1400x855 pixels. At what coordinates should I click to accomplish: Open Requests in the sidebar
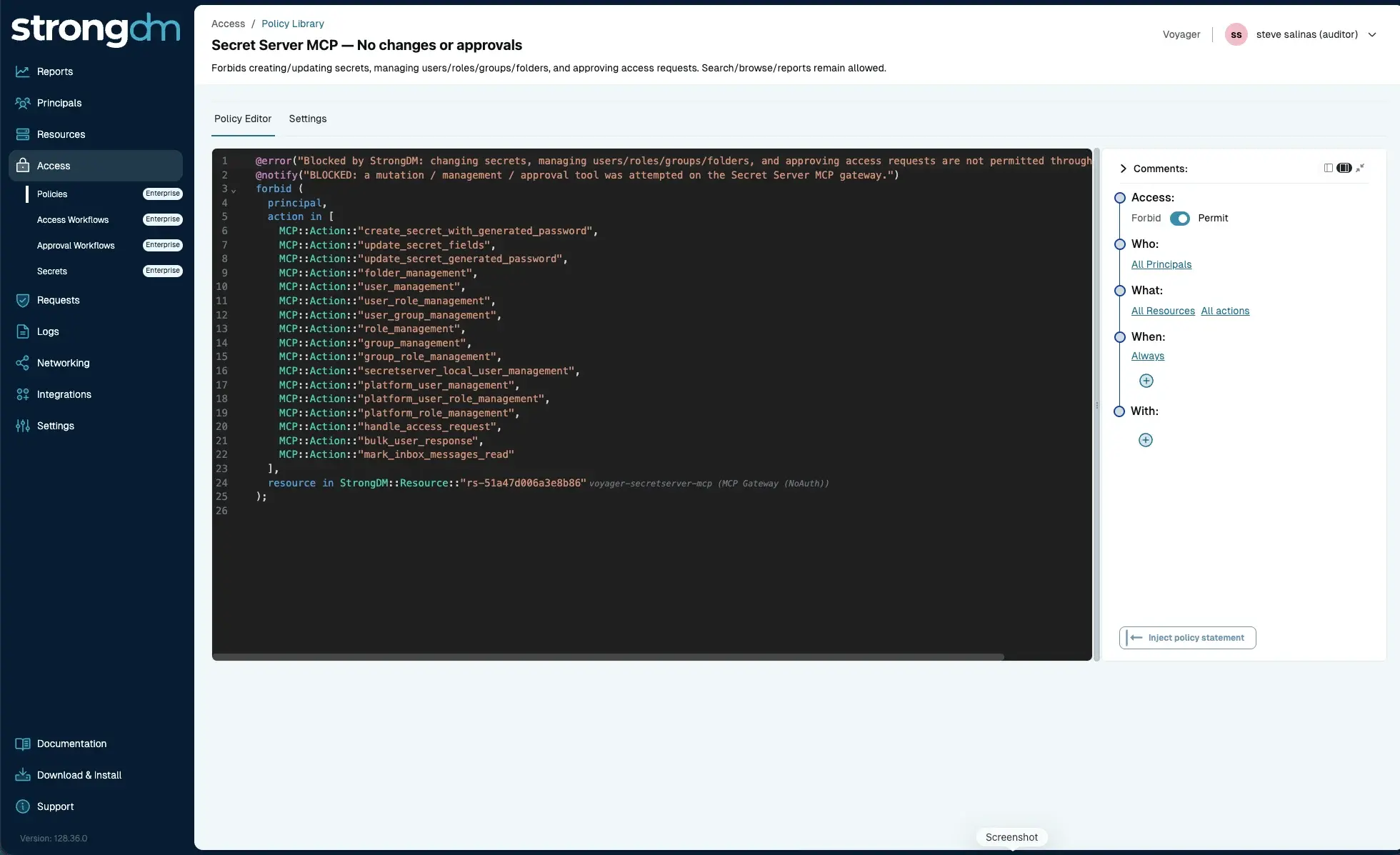[x=58, y=300]
